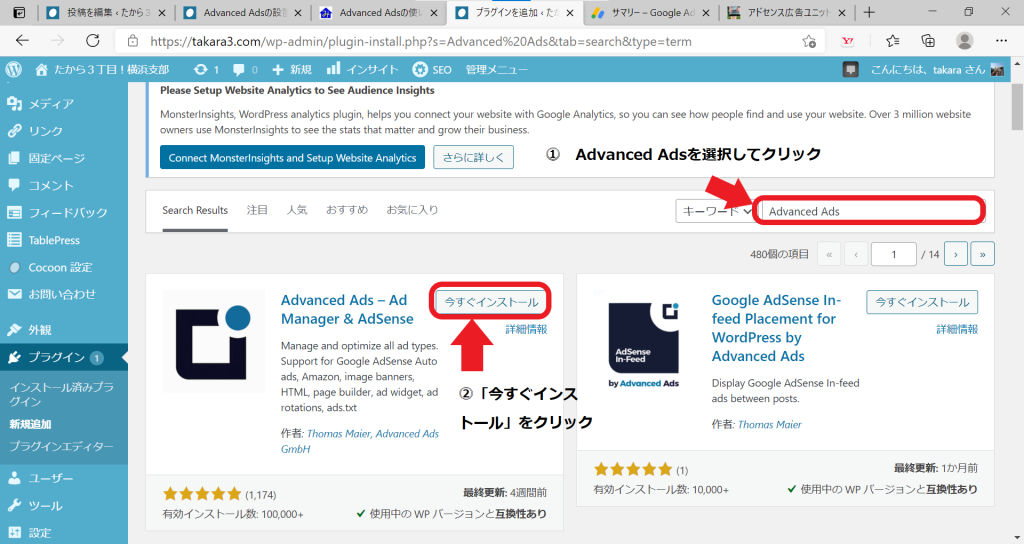
Task: Open WordPress logo menu in admin bar
Action: pyautogui.click(x=14, y=69)
